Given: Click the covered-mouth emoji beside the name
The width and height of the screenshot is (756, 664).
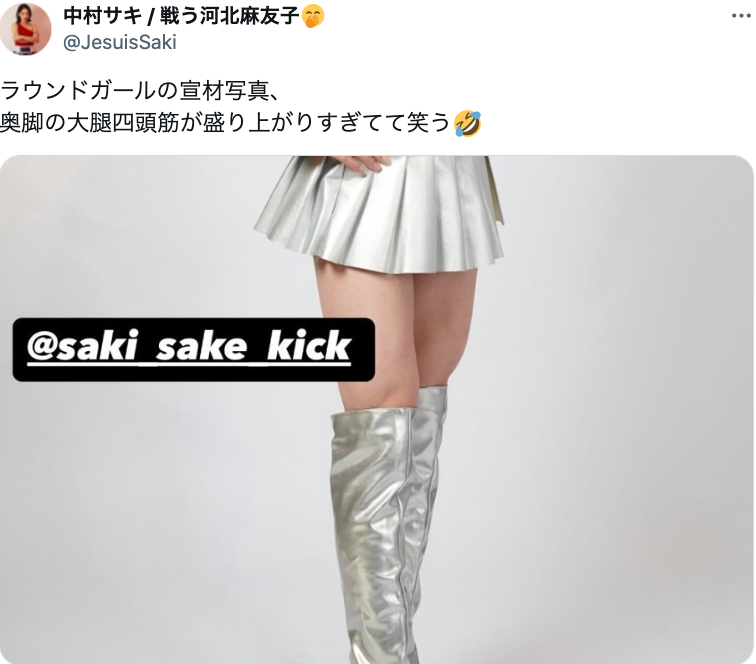Looking at the screenshot, I should click(313, 16).
